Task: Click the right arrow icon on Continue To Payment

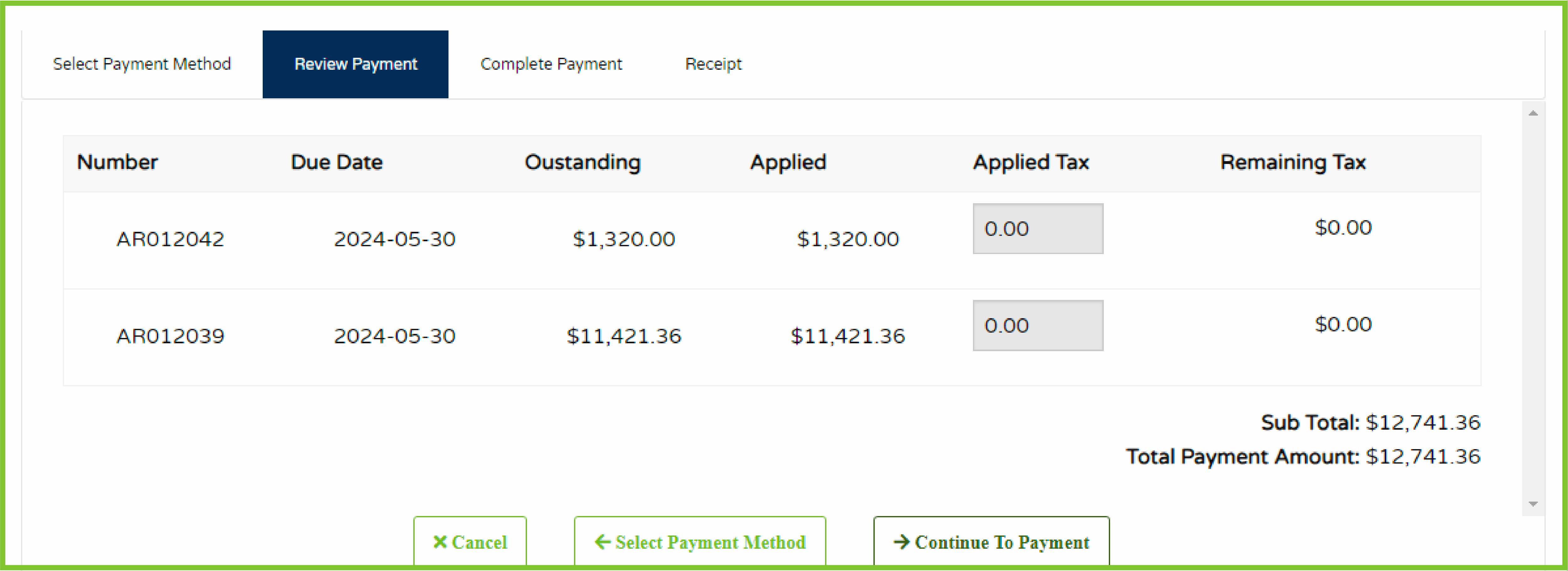Action: (901, 542)
